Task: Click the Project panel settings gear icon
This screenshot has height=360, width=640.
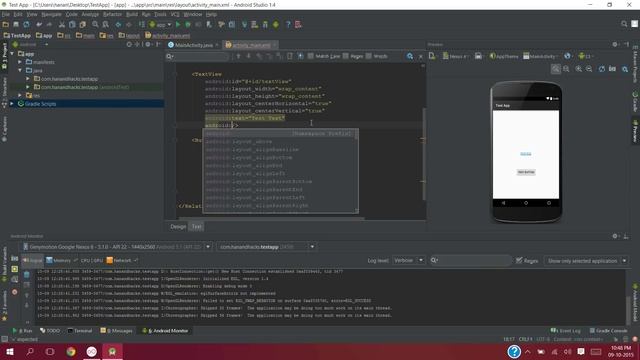Action: [148, 44]
